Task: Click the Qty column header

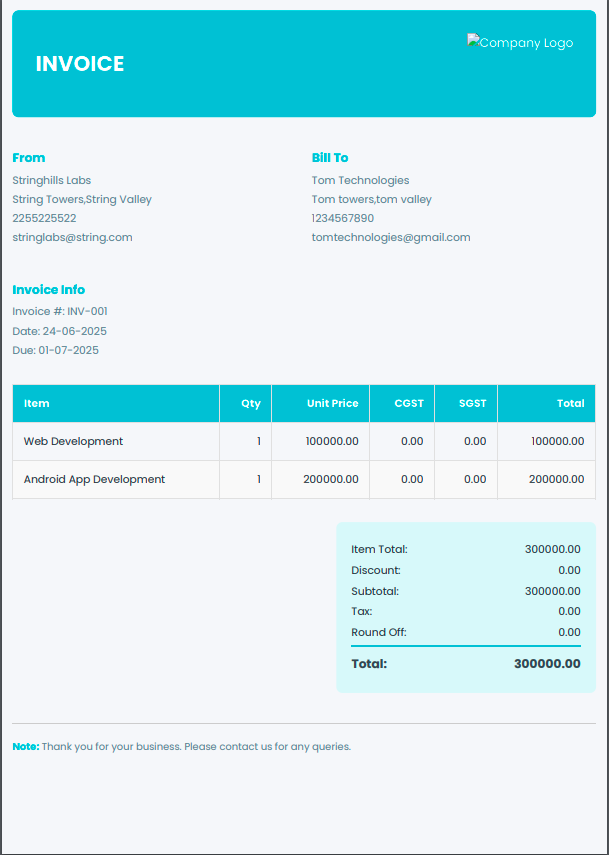Action: click(250, 404)
